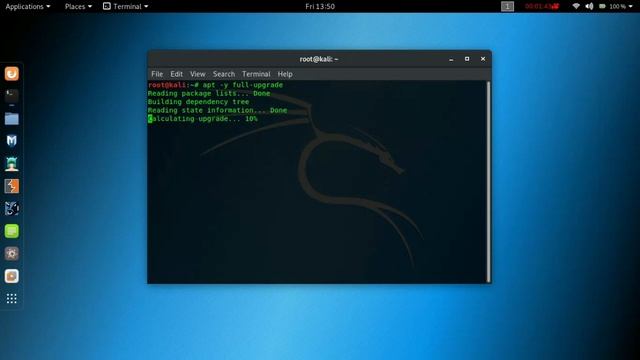Screen dimensions: 640x360
Task: Show all applications grid
Action: coord(11,299)
